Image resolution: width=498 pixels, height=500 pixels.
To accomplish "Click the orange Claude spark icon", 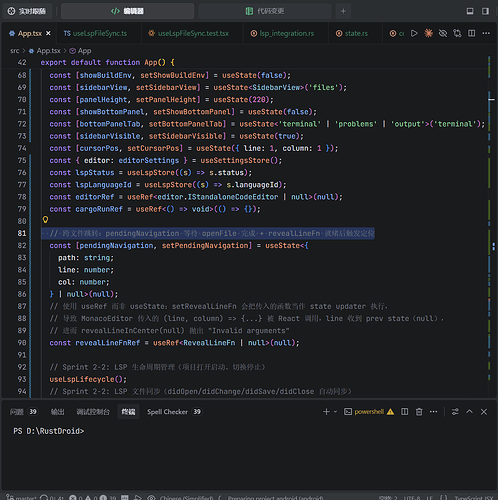I will (428, 33).
